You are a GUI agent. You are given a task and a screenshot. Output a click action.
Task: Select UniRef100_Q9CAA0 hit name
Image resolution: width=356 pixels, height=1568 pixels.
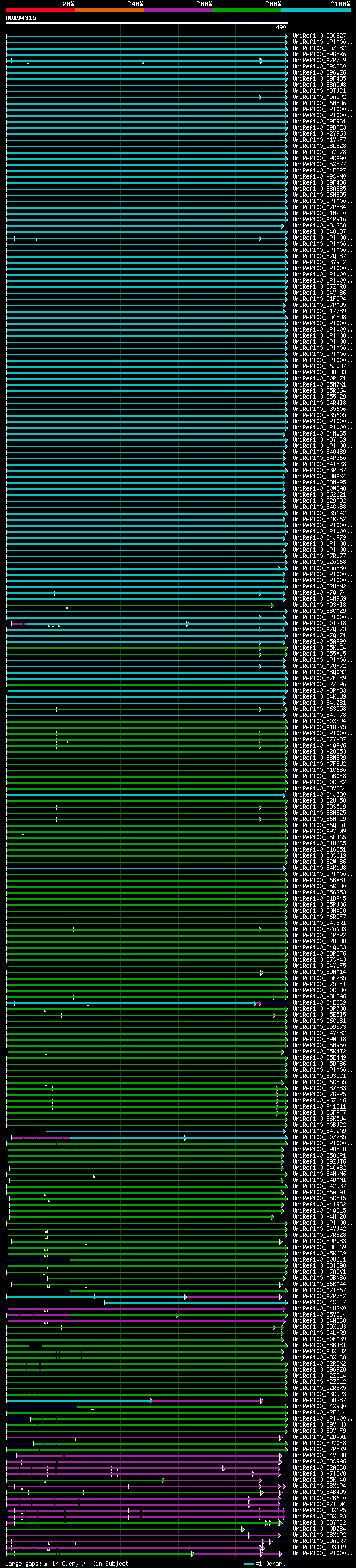tap(319, 159)
